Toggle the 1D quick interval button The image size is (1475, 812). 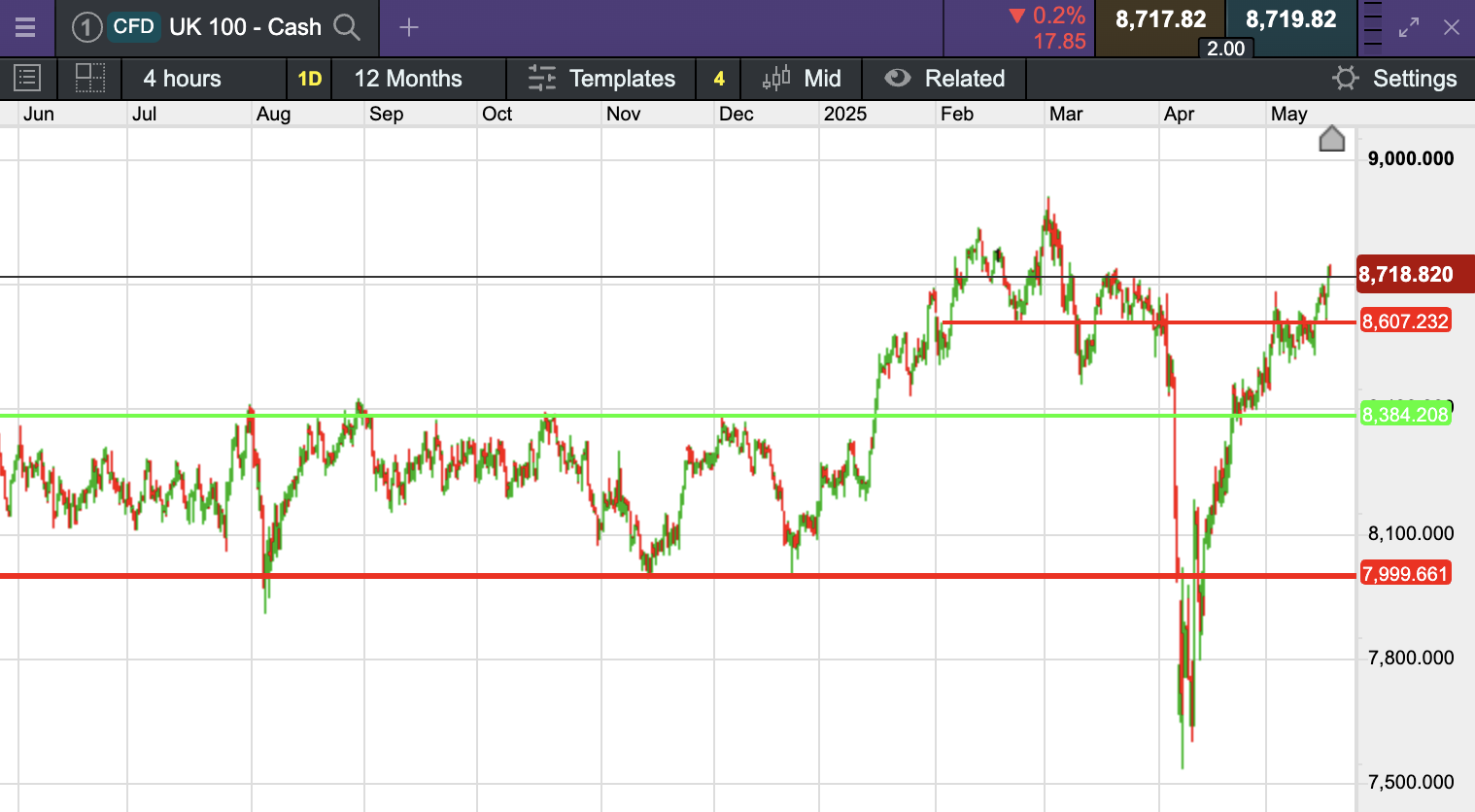click(309, 79)
